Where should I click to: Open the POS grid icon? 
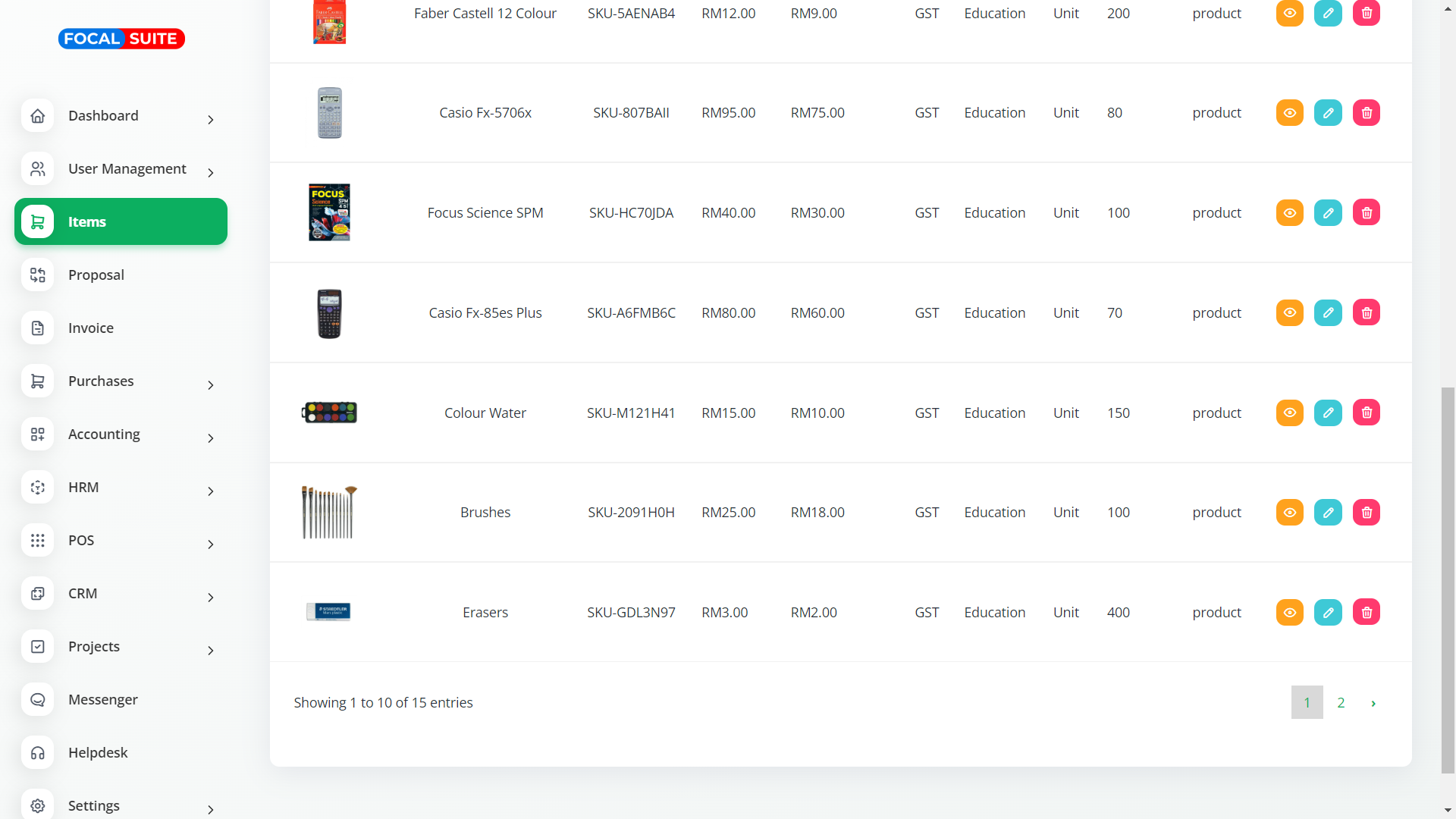coord(38,541)
